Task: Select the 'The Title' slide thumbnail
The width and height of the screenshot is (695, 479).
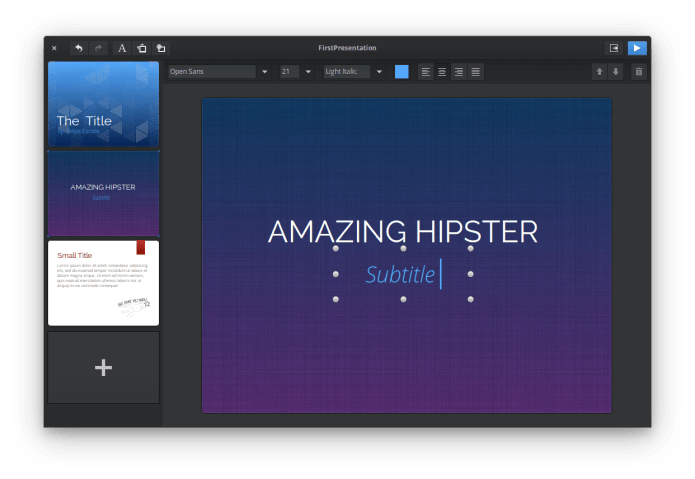Action: point(103,104)
